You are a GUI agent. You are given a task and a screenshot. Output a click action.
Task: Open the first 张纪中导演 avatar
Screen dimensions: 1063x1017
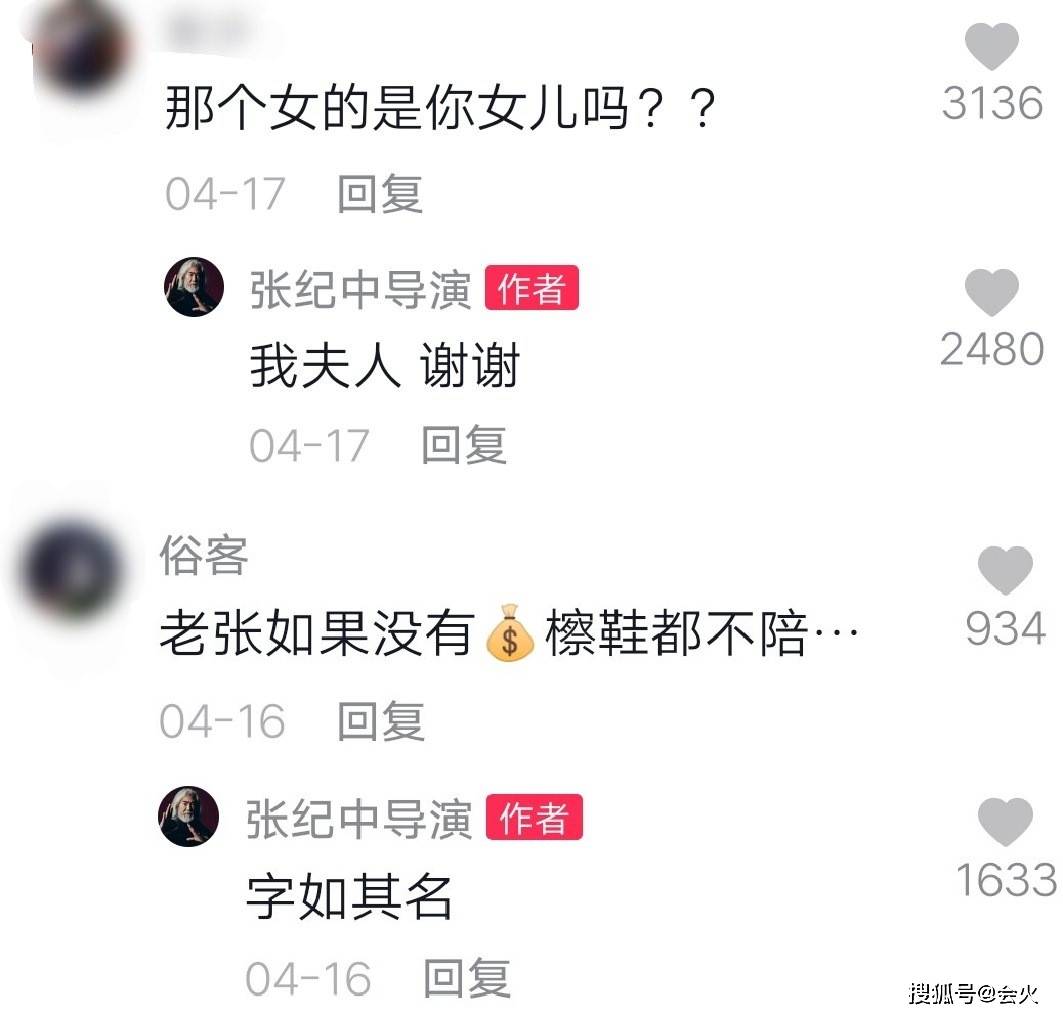tap(194, 287)
